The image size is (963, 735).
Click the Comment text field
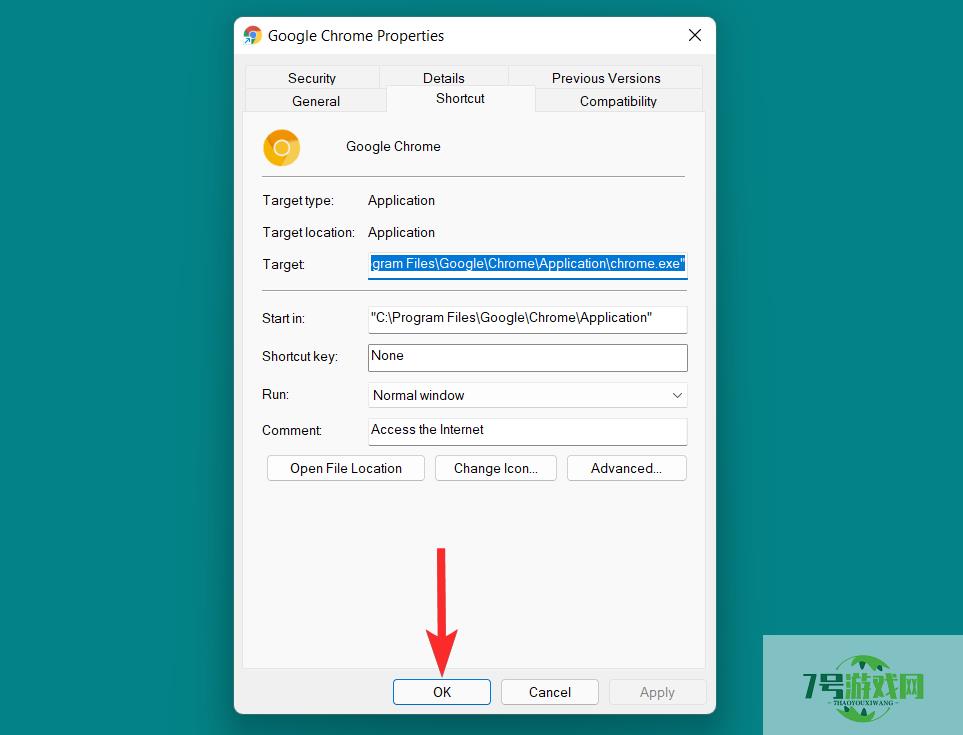(528, 431)
